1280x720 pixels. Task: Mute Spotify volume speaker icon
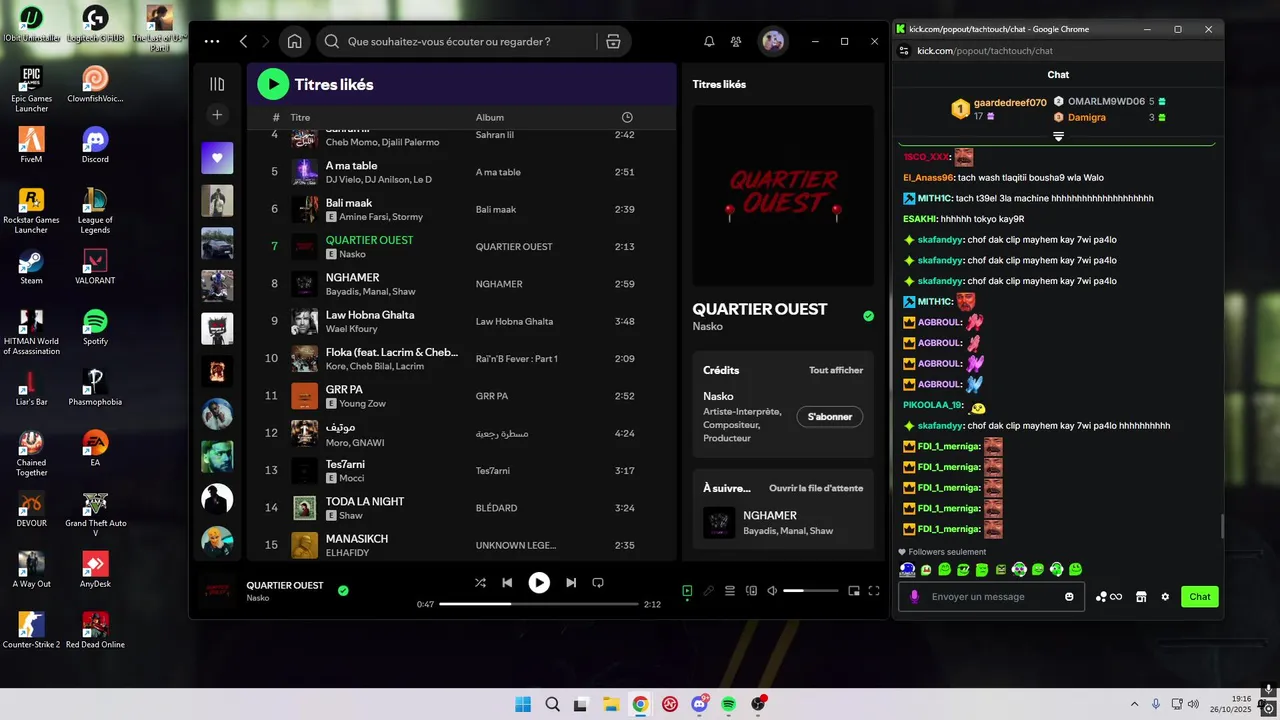pos(772,591)
